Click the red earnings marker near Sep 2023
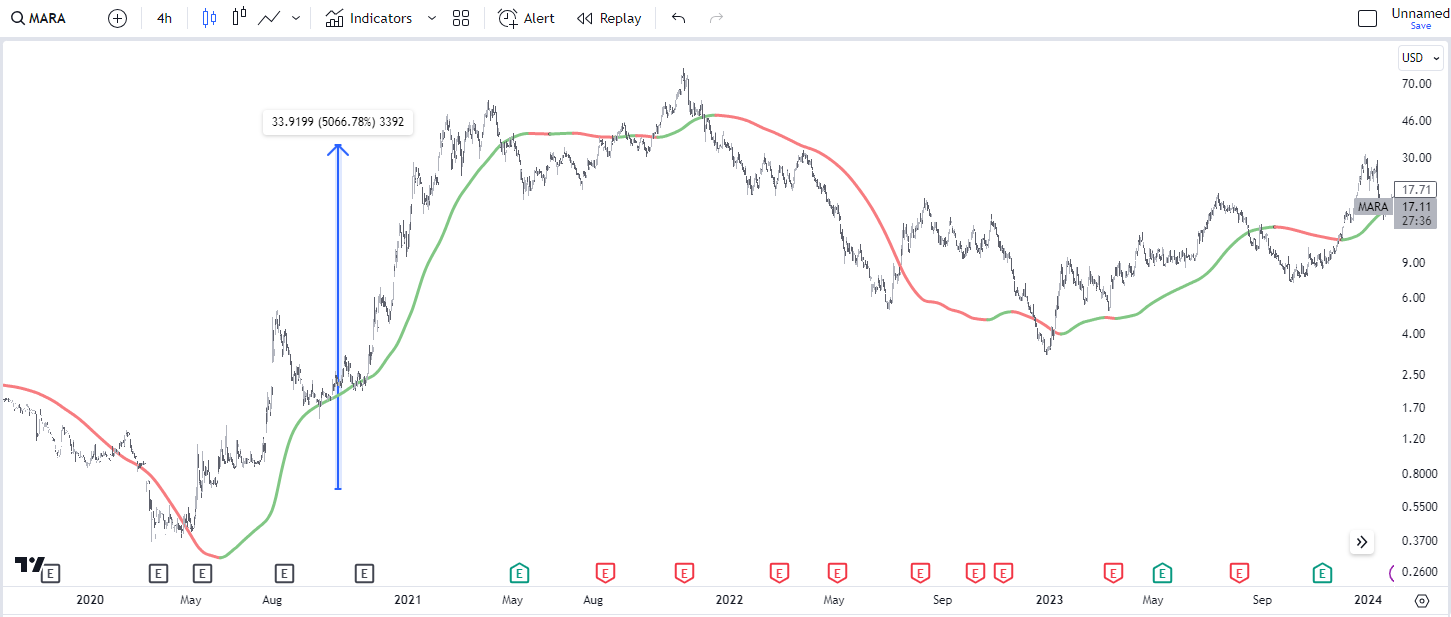 coord(1239,573)
